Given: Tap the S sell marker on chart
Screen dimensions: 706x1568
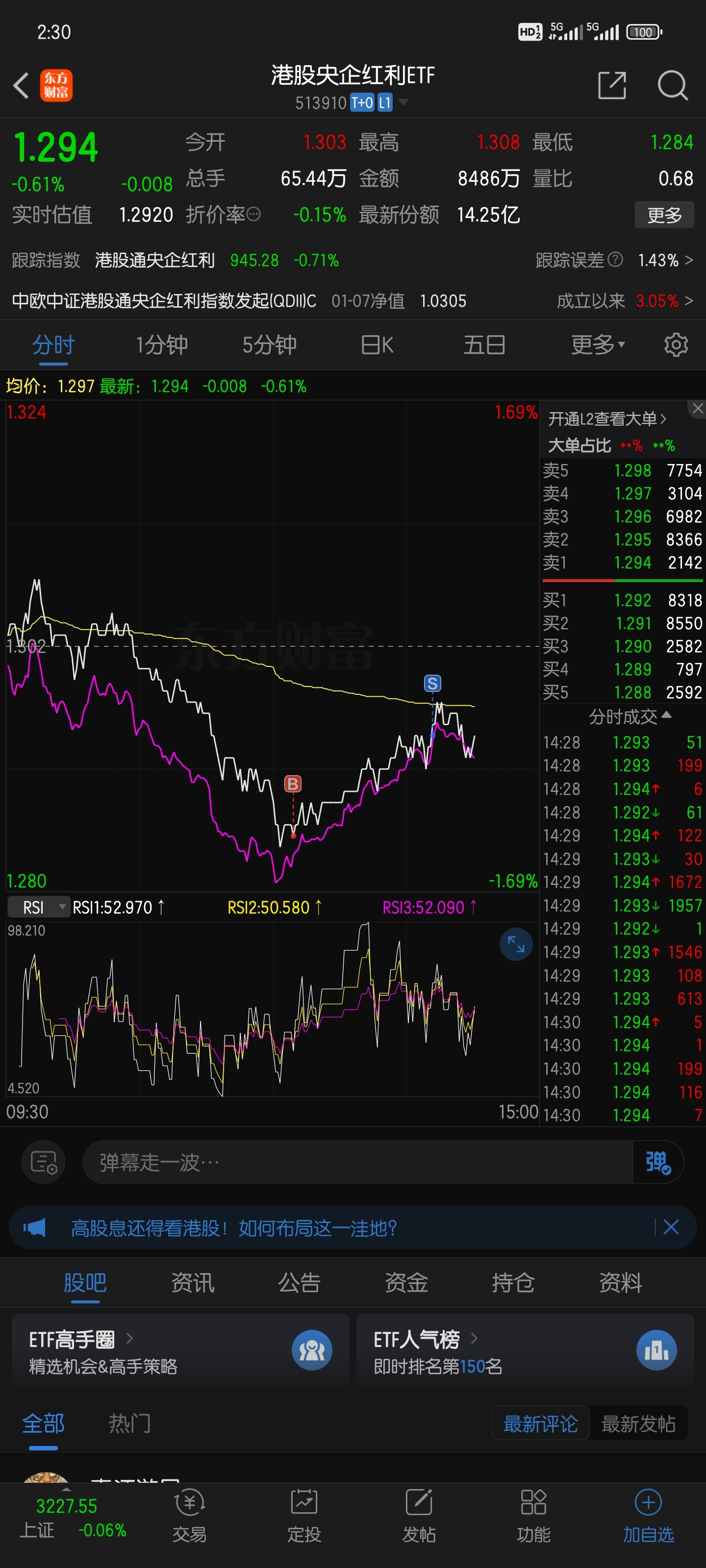Looking at the screenshot, I should click(432, 683).
